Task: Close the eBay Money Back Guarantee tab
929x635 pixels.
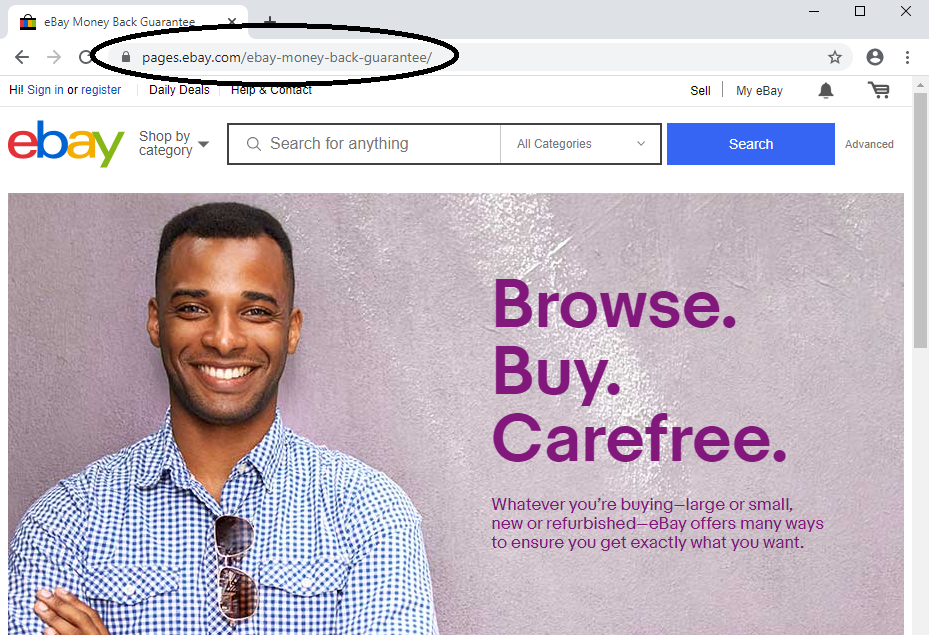Action: point(232,23)
